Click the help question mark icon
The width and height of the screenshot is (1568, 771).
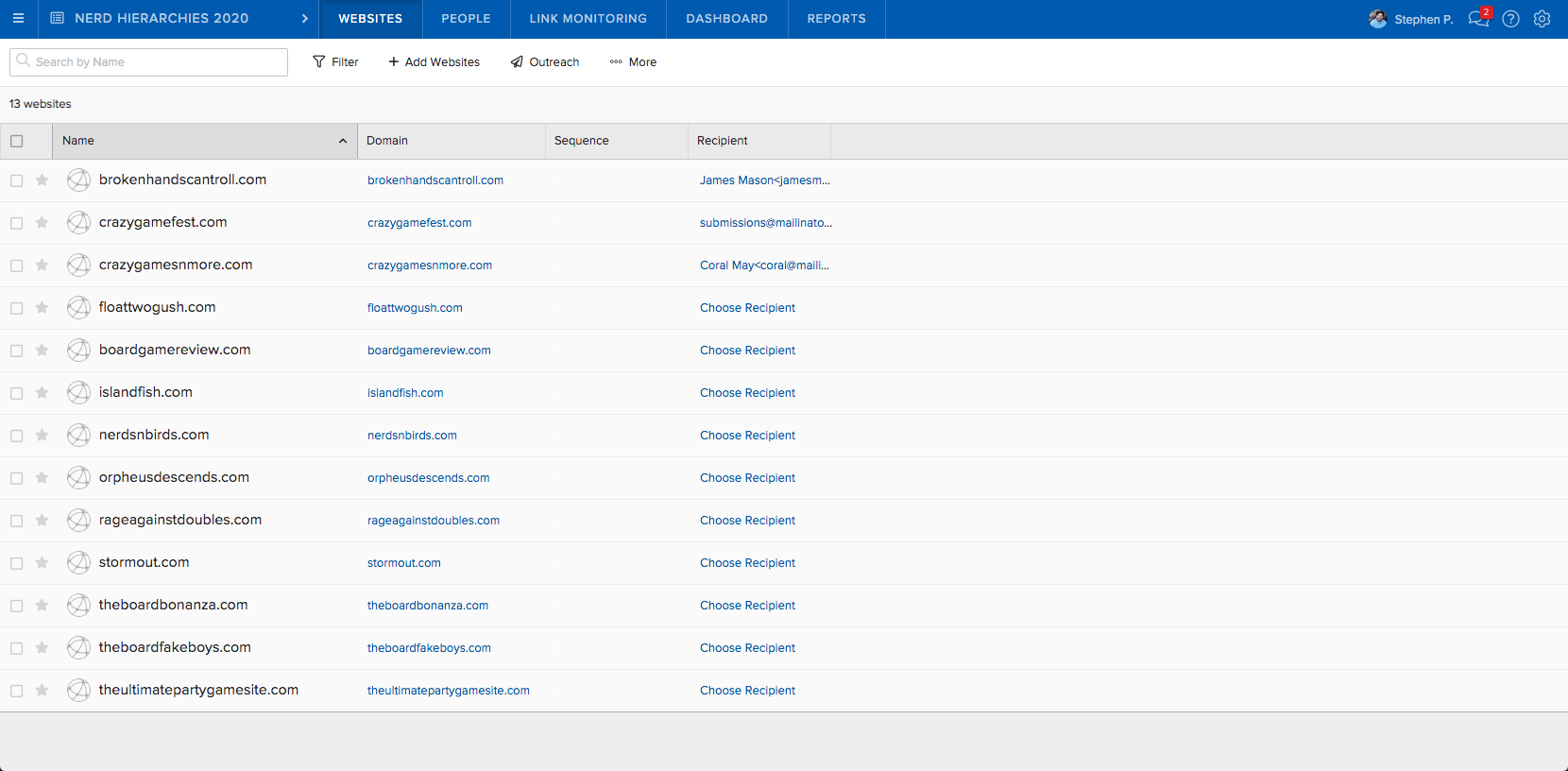click(x=1510, y=19)
